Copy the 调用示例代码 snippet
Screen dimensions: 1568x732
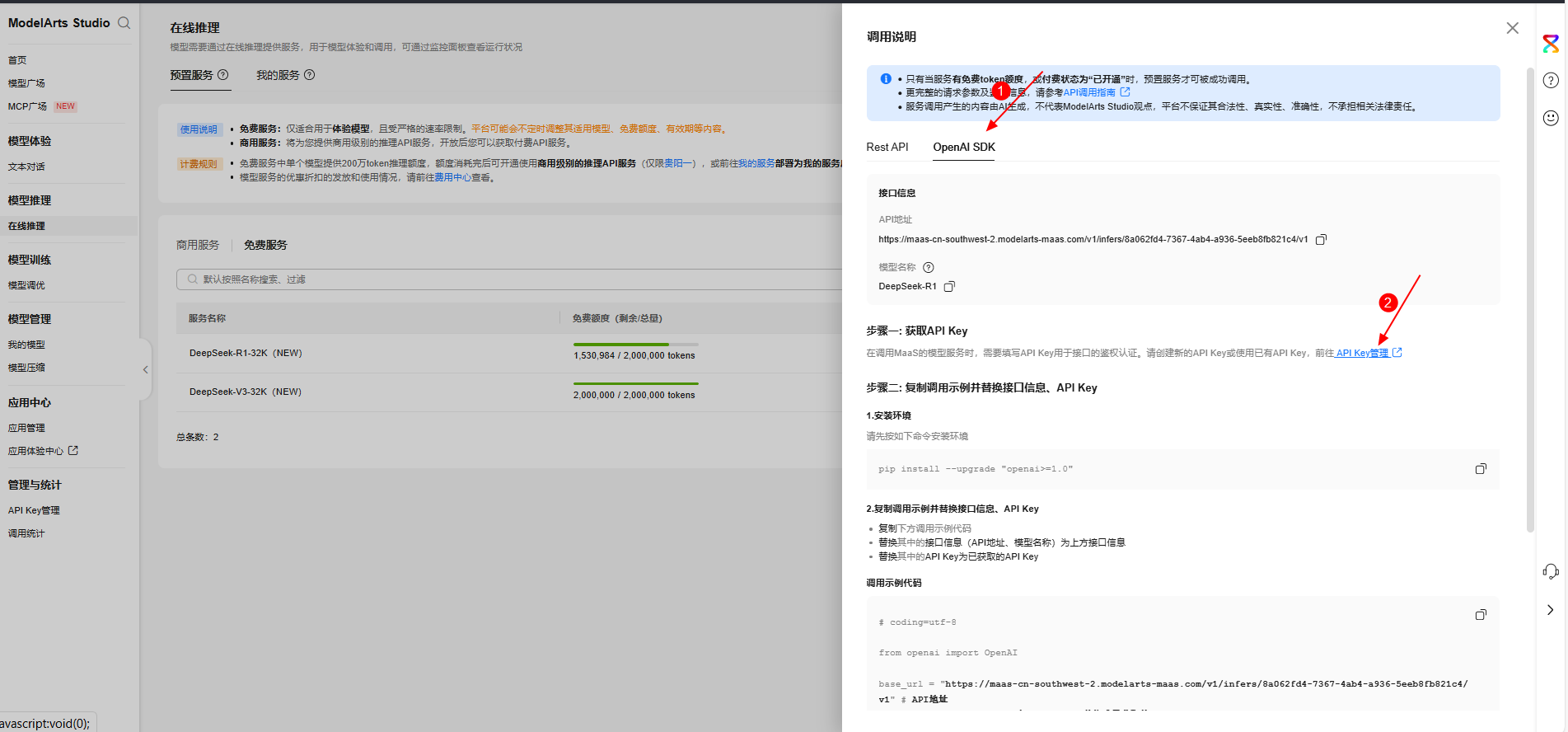[1481, 615]
